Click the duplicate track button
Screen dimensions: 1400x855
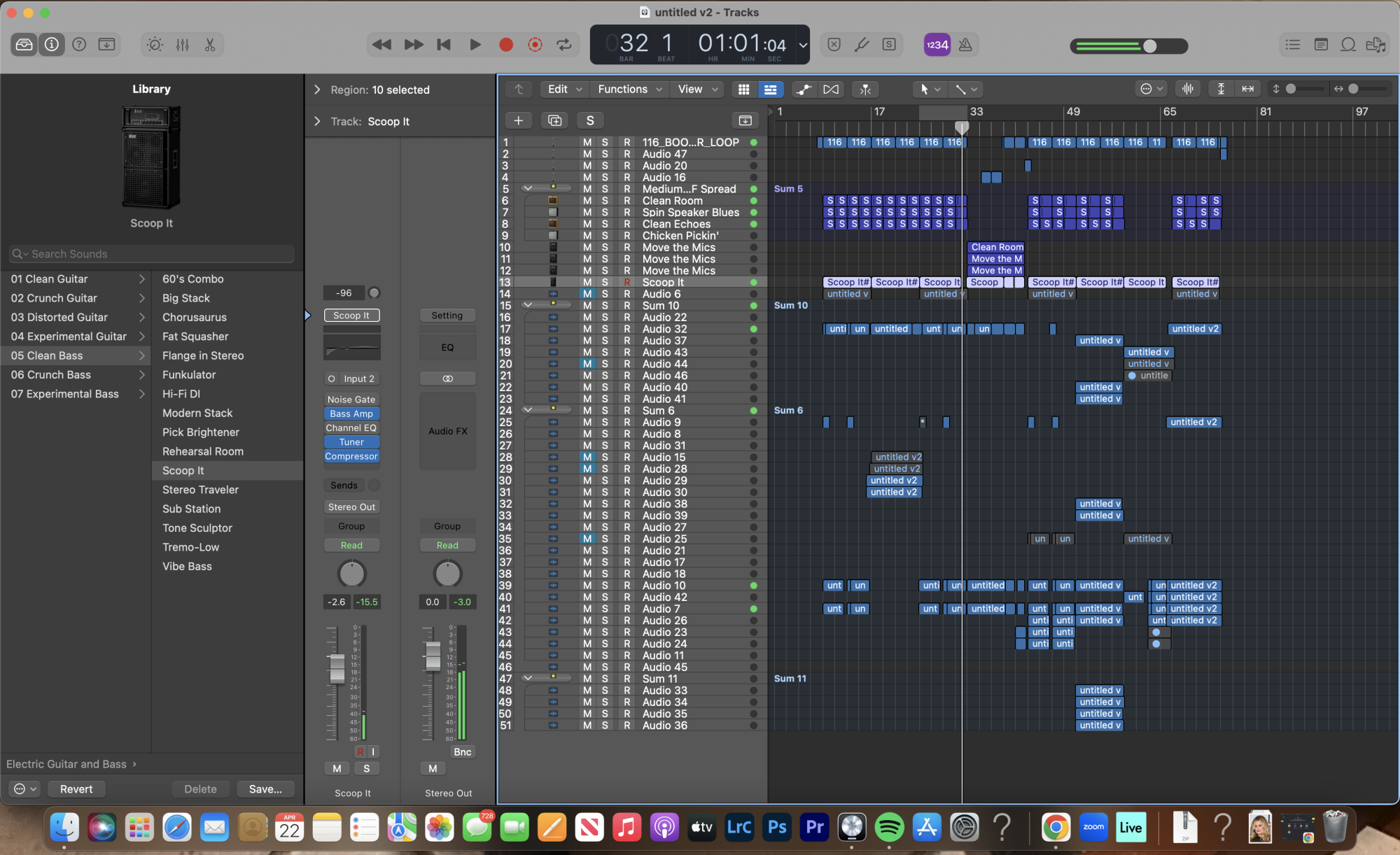click(x=554, y=120)
